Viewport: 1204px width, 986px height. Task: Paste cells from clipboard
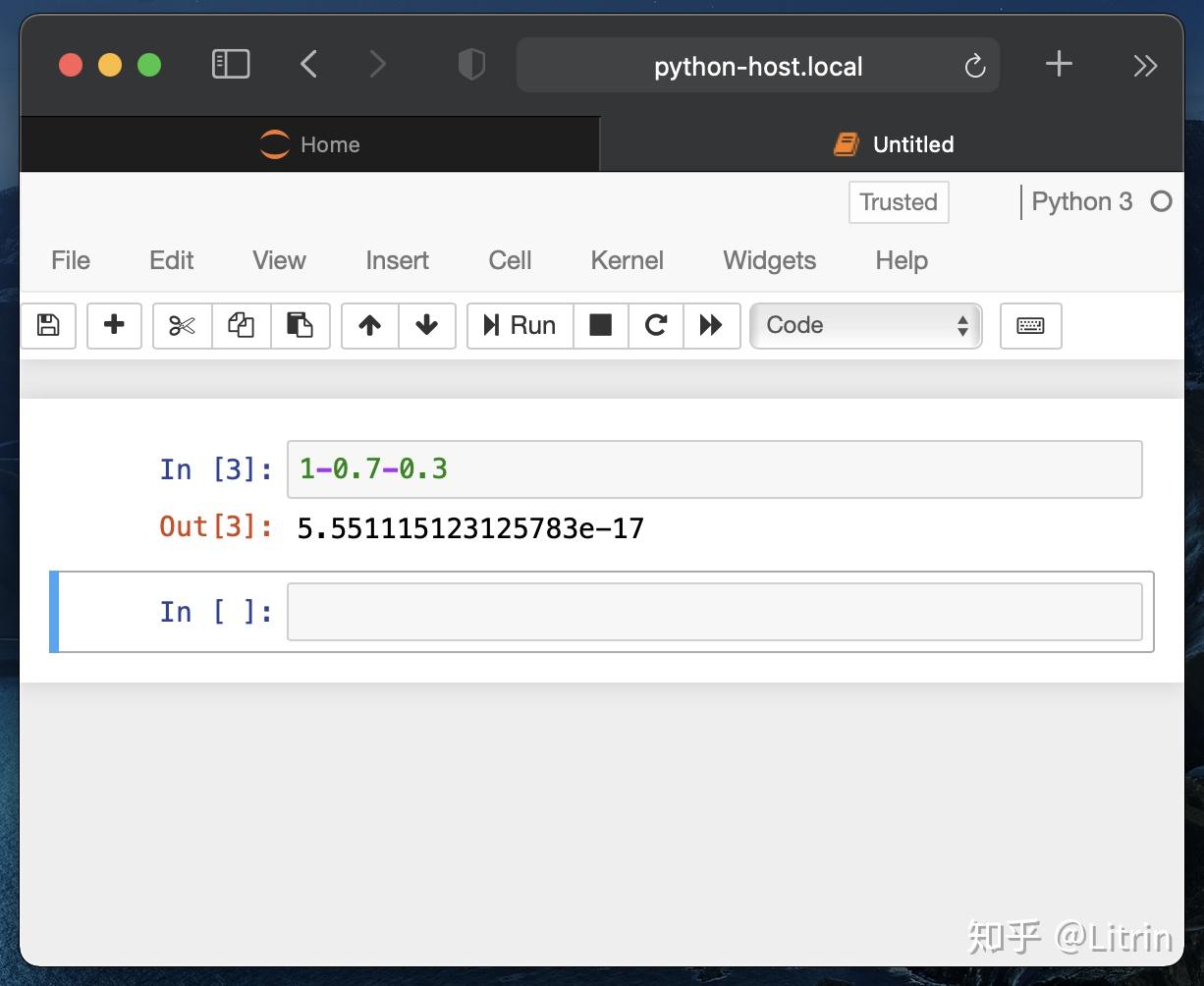(301, 325)
